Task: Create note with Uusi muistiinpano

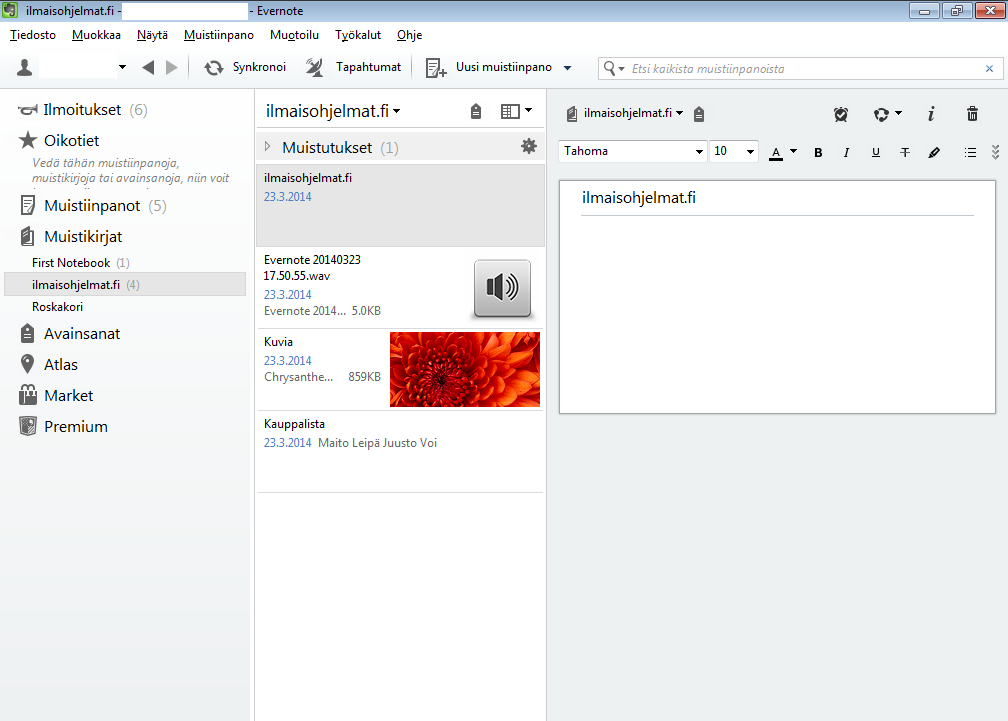Action: tap(489, 67)
